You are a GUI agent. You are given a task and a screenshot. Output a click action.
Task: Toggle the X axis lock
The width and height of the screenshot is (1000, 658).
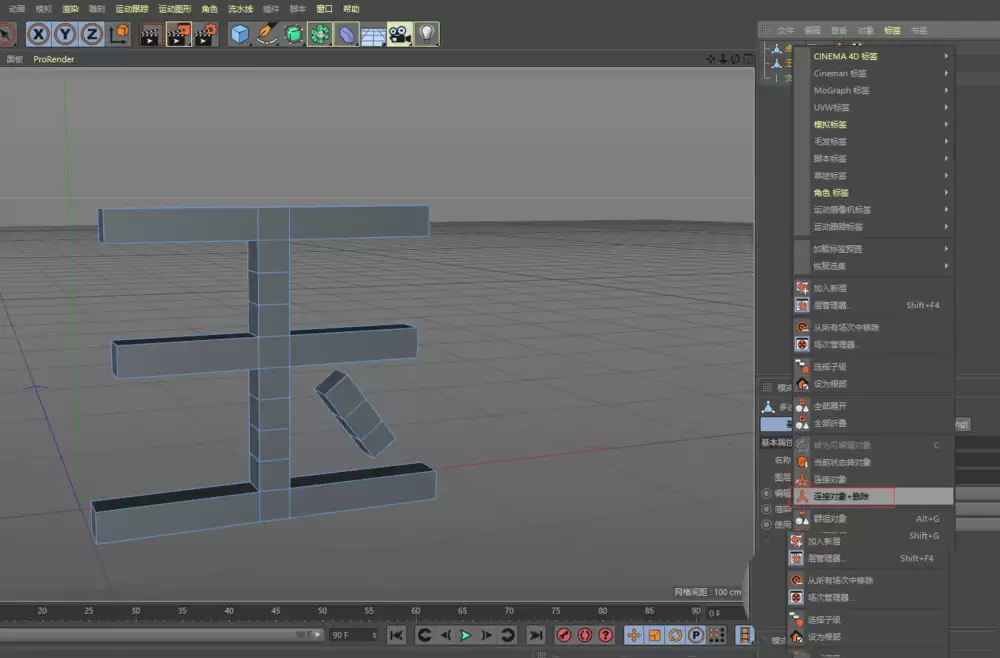click(38, 34)
